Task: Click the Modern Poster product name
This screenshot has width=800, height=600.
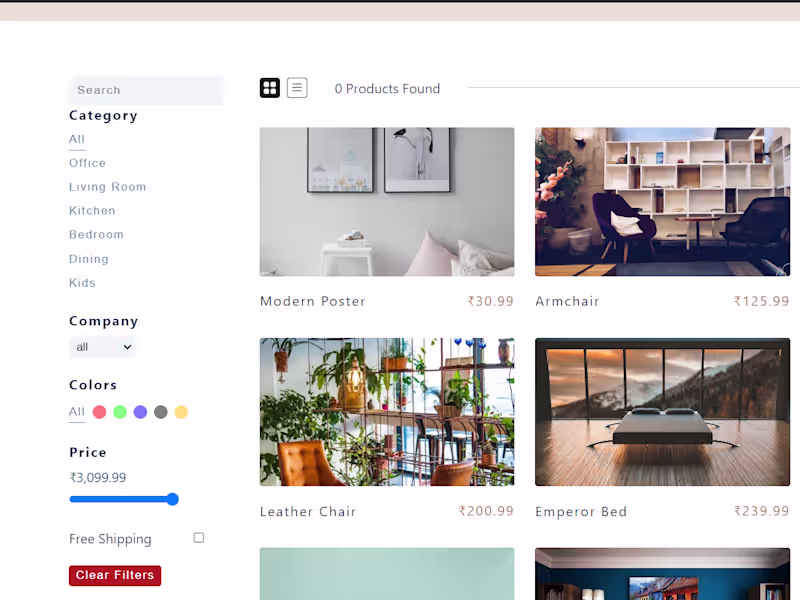Action: (313, 301)
